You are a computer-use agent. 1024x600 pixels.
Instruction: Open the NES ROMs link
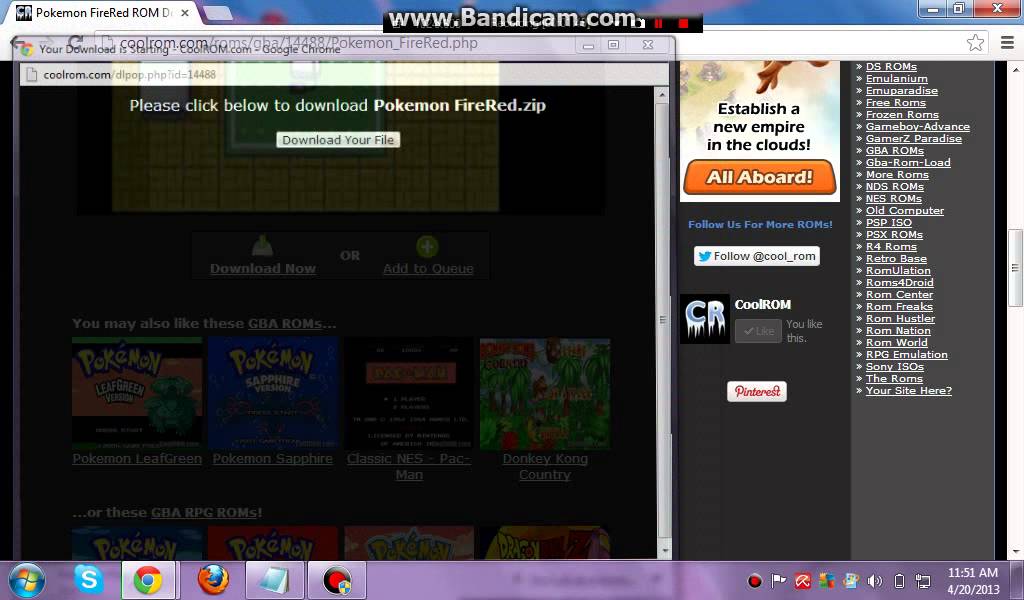(893, 198)
